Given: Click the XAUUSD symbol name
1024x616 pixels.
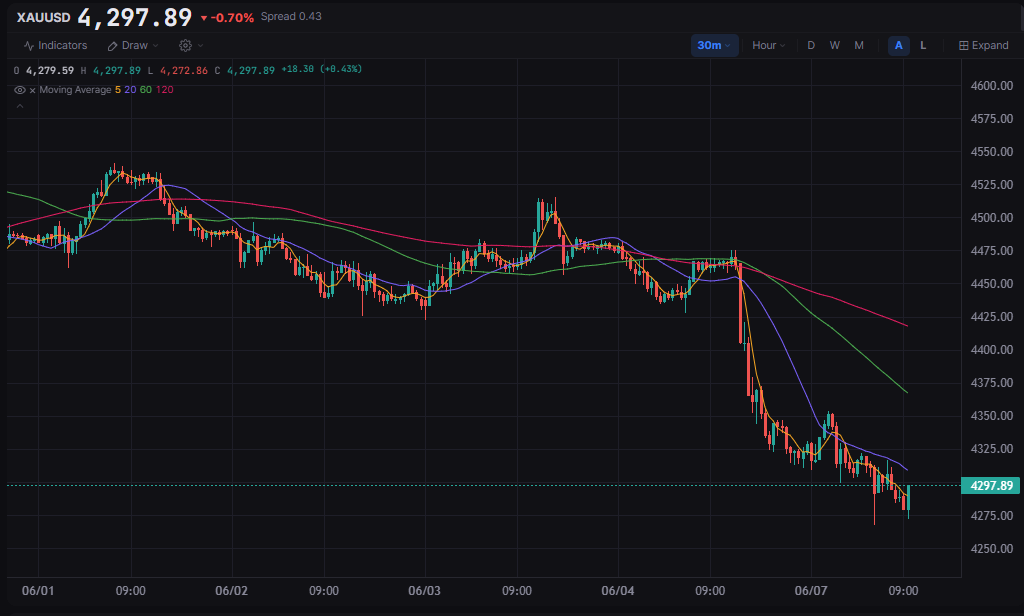Looking at the screenshot, I should (43, 18).
